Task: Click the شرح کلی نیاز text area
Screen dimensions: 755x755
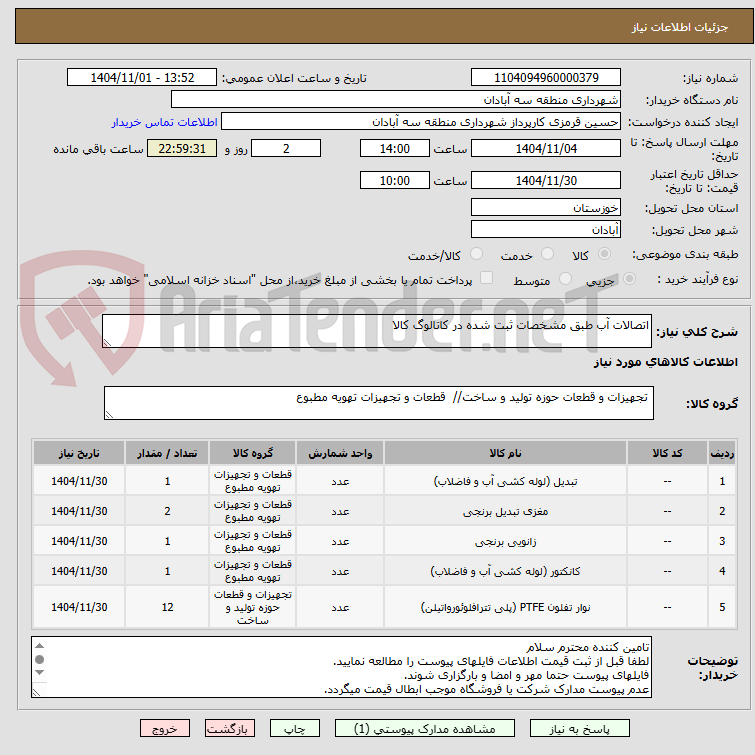Action: (x=377, y=331)
